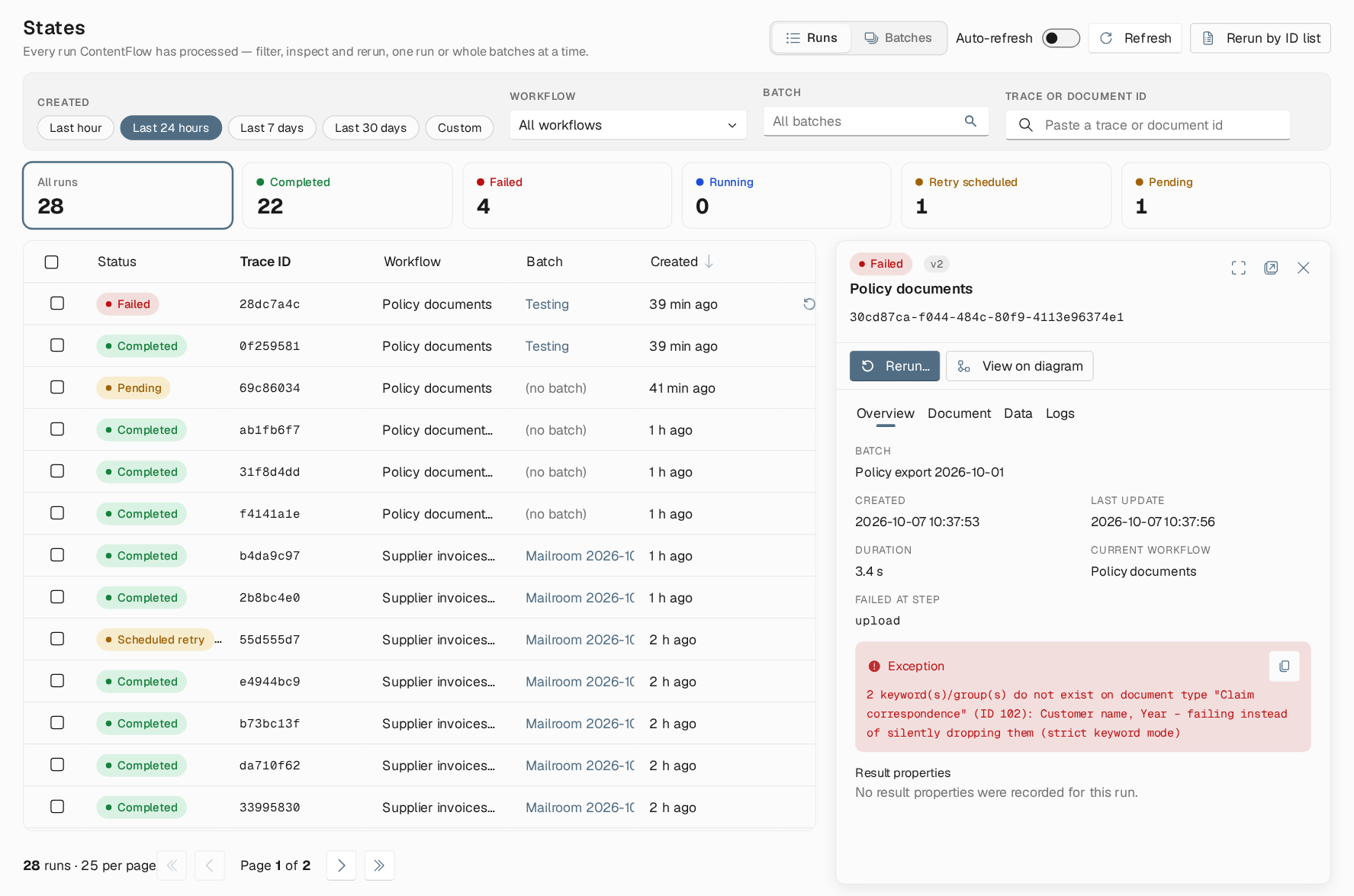The image size is (1354, 896).
Task: Filter created by Last 30 days
Action: click(371, 128)
